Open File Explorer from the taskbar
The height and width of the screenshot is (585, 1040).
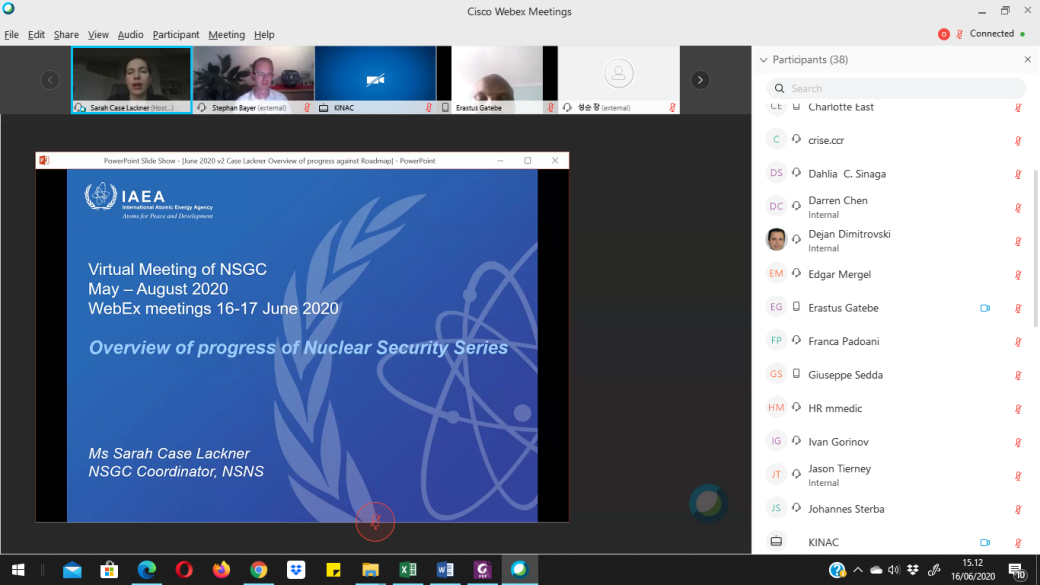point(370,570)
